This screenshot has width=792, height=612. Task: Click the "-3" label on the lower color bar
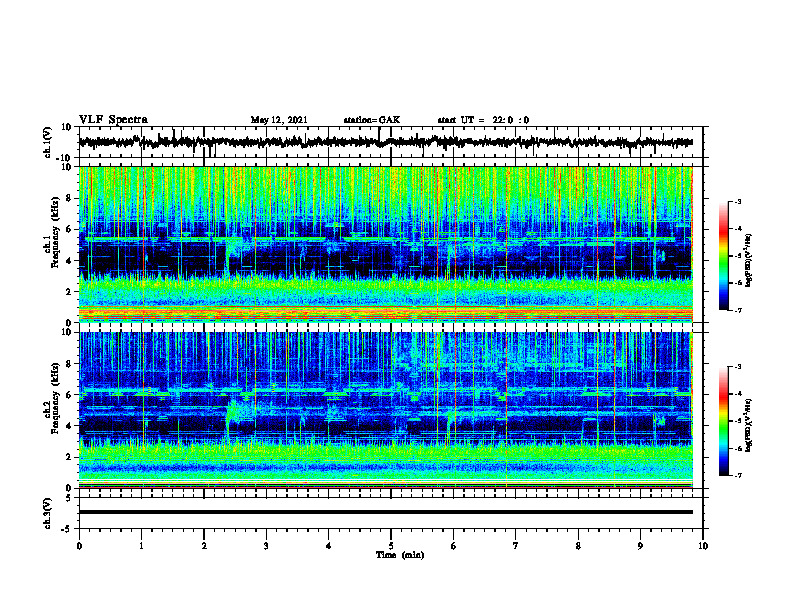pyautogui.click(x=738, y=367)
